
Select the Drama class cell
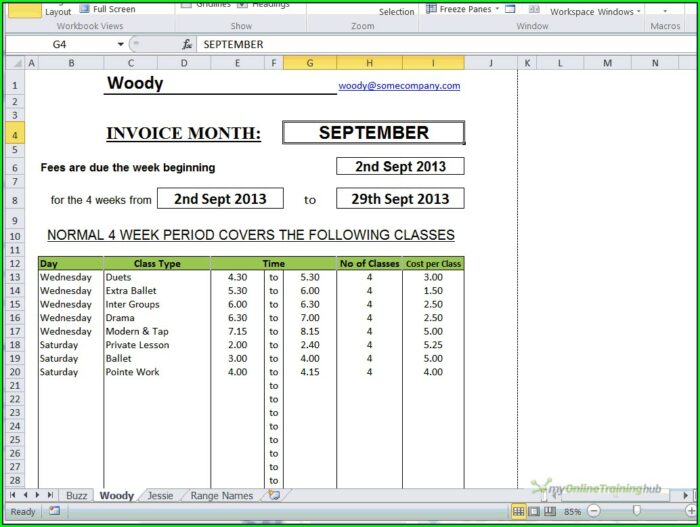(x=157, y=318)
